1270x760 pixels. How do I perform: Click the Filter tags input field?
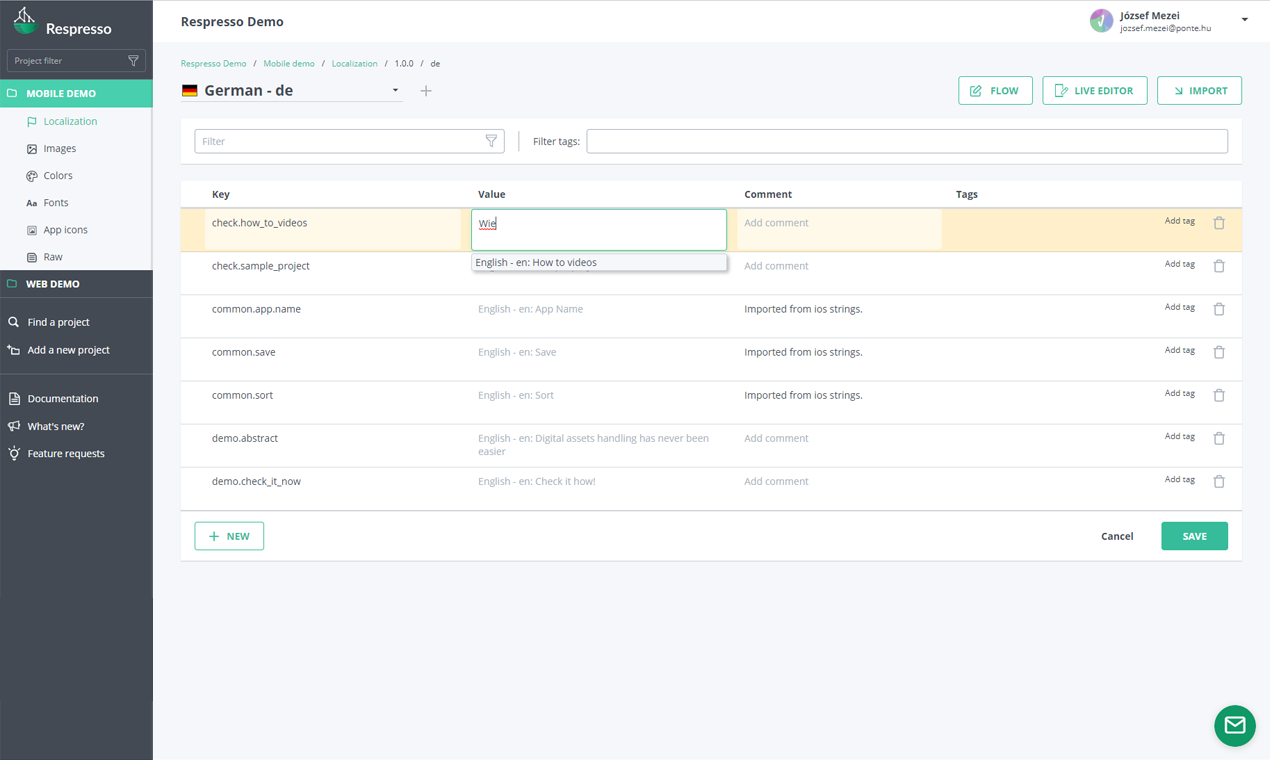point(906,140)
